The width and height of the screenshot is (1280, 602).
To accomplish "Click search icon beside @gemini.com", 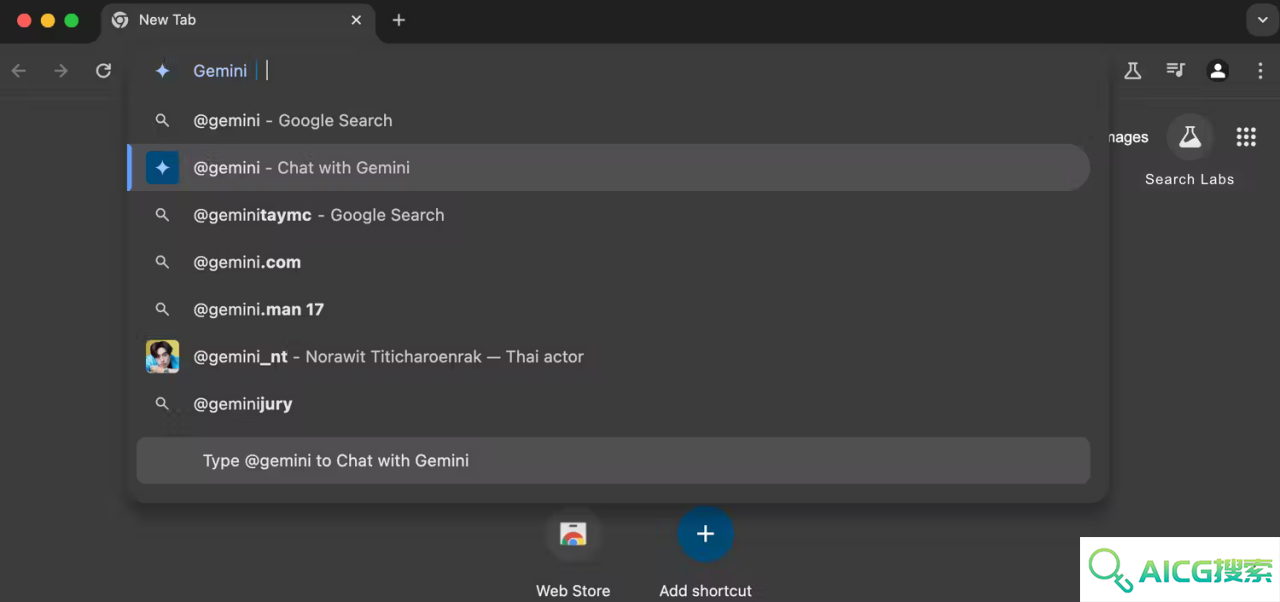I will (x=162, y=262).
